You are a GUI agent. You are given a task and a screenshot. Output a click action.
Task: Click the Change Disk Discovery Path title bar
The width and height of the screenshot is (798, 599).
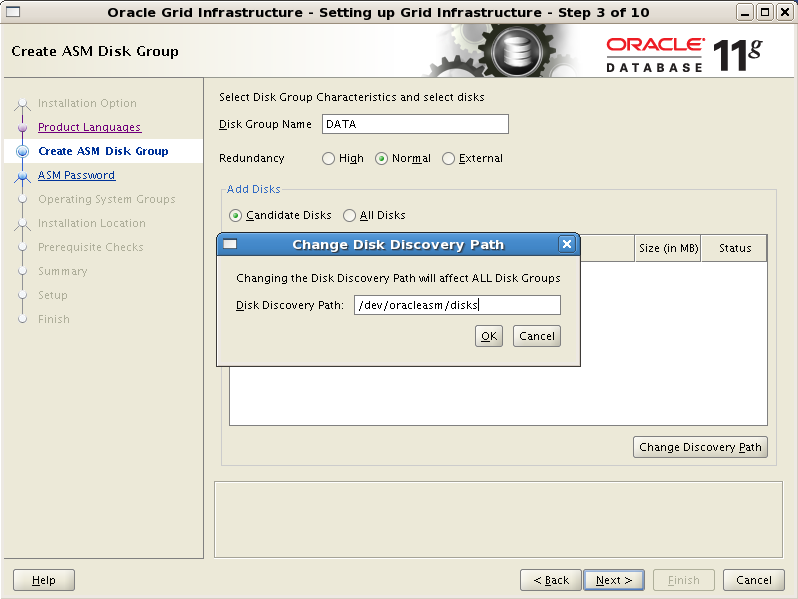point(398,244)
